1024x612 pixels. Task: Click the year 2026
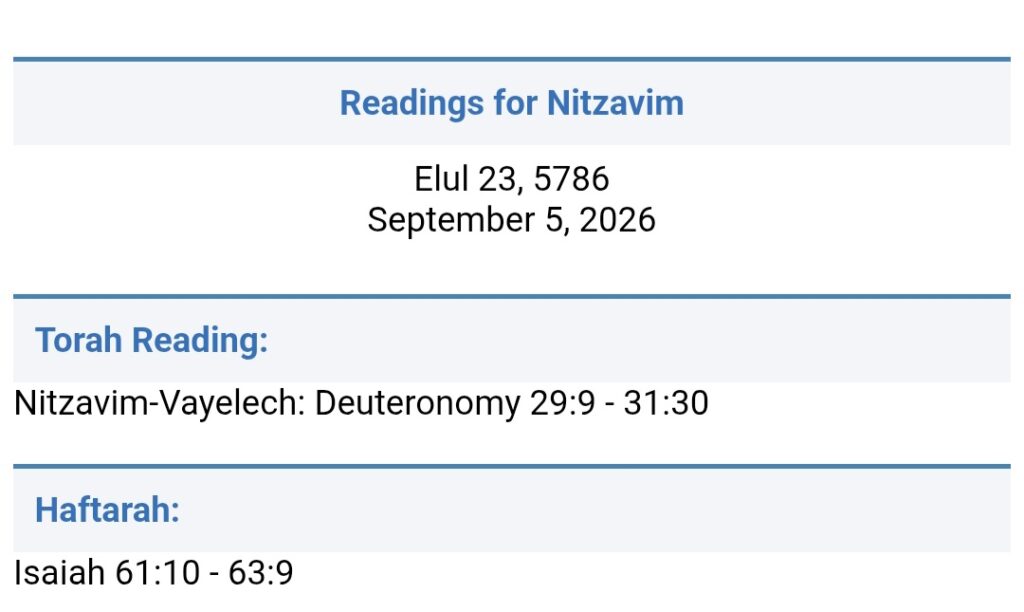617,219
